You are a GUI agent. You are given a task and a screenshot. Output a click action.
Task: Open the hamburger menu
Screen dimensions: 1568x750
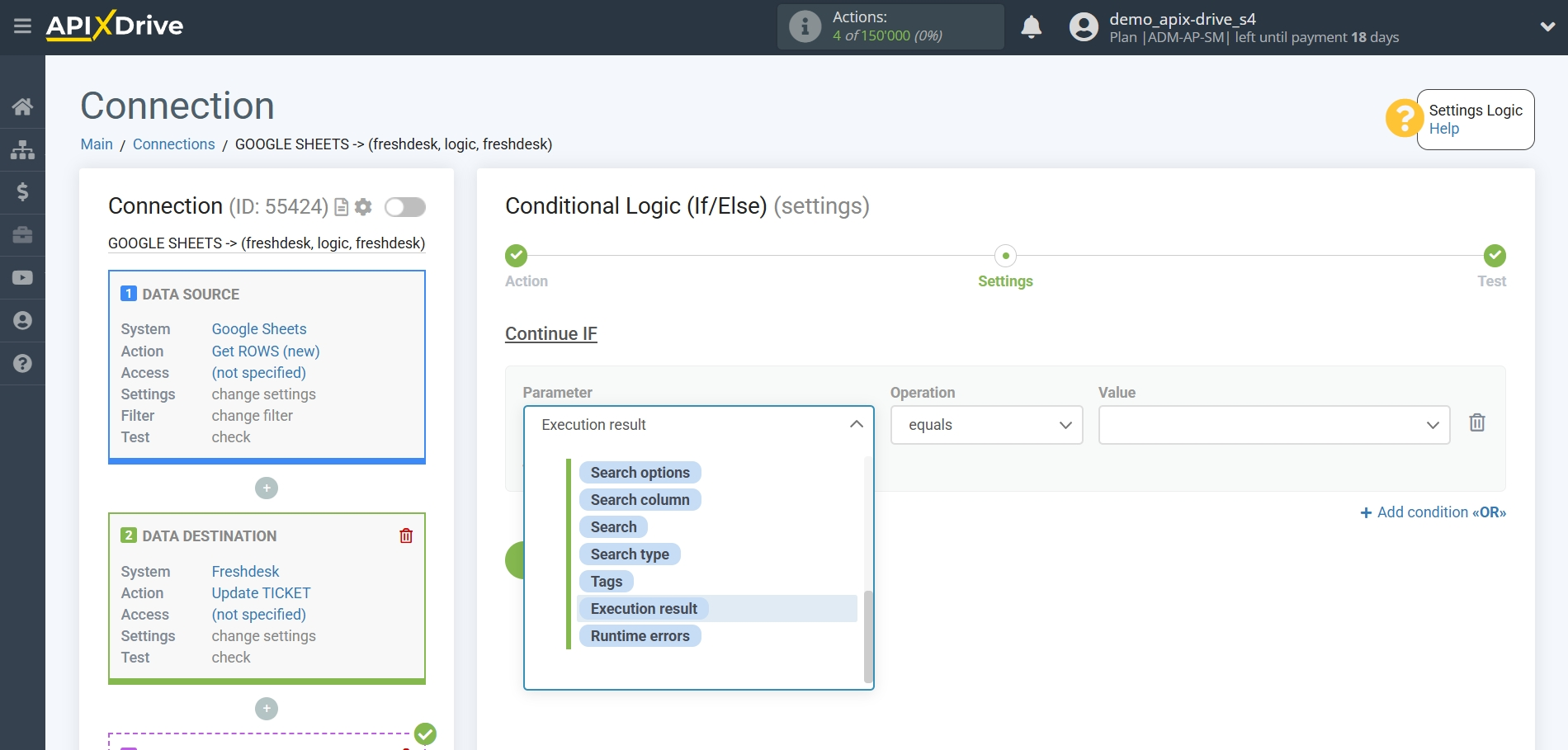[22, 26]
